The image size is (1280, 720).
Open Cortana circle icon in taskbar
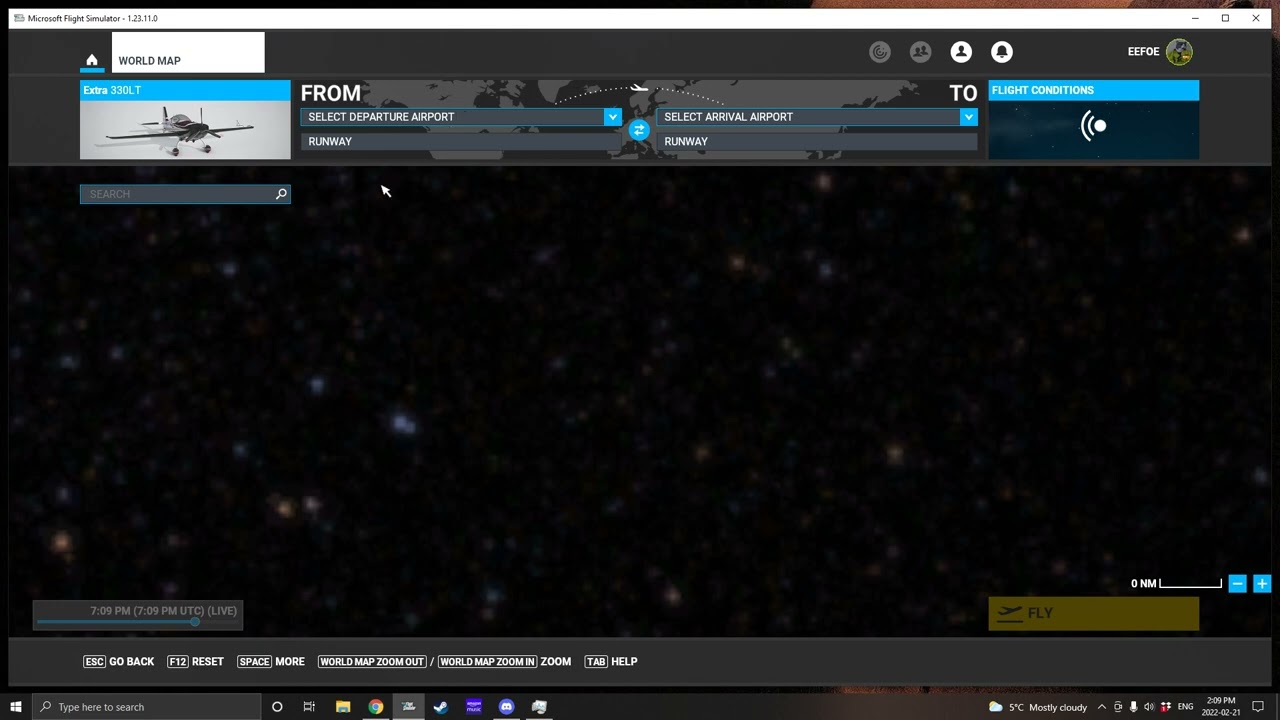[277, 707]
